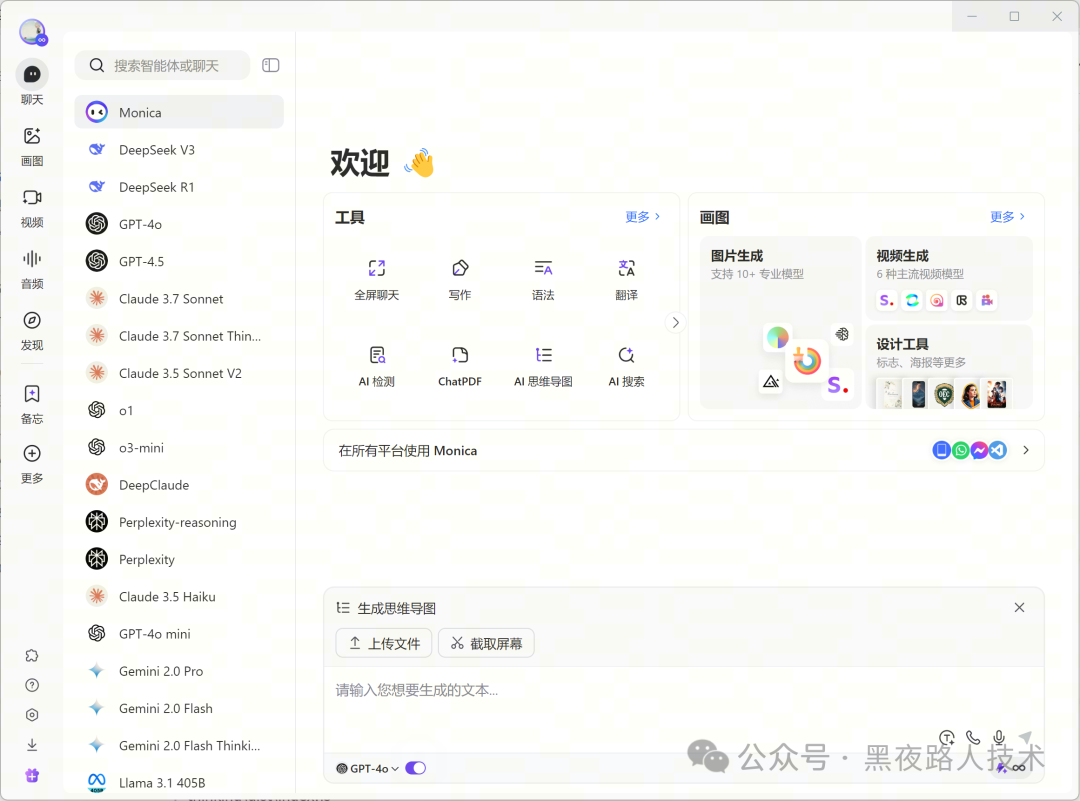1080x801 pixels.
Task: Open the 设计工具 design tools card
Action: [x=949, y=367]
